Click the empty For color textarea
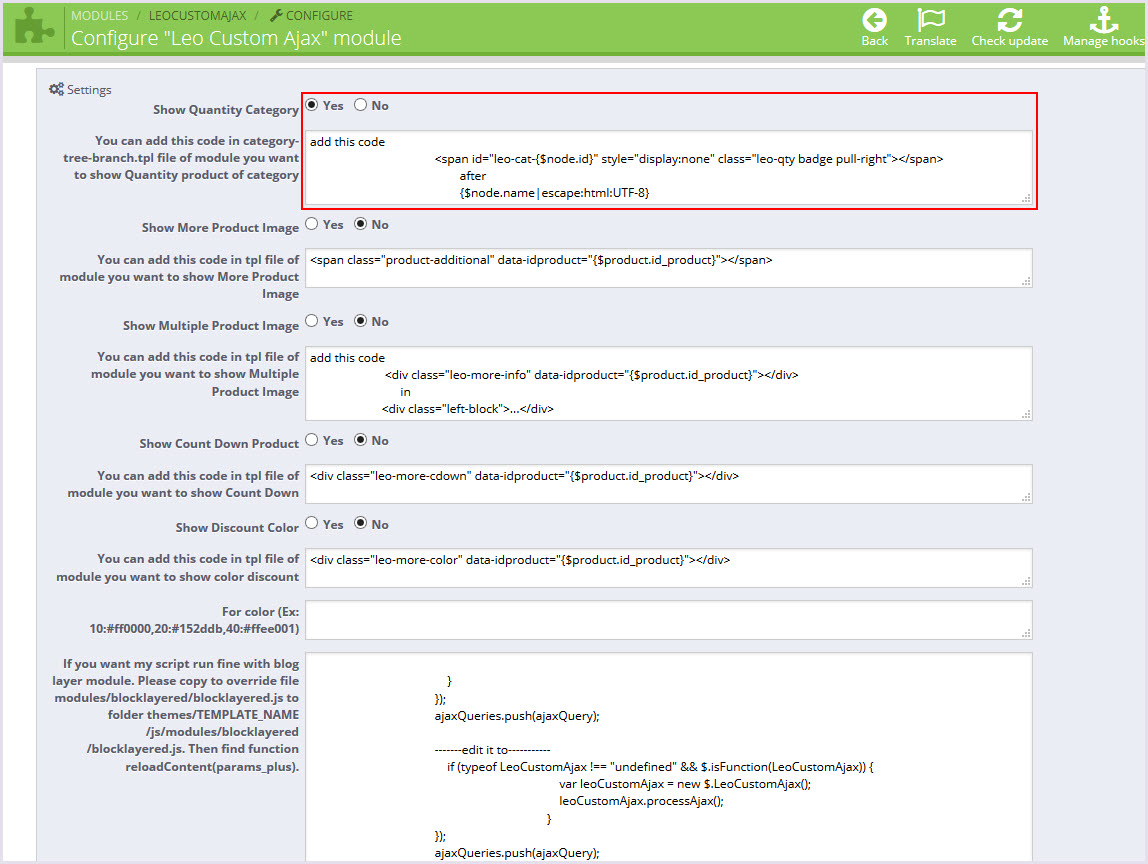1148x864 pixels. pyautogui.click(x=668, y=619)
